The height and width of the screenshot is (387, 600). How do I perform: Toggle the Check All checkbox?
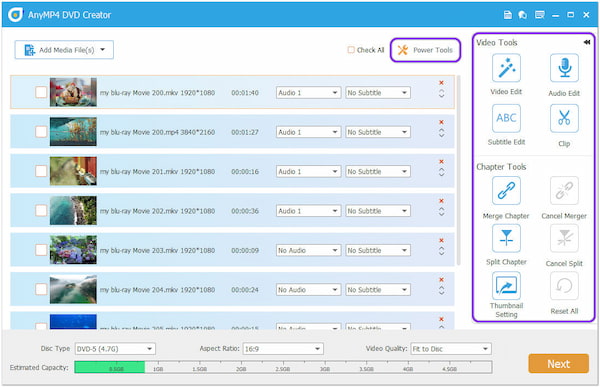click(x=351, y=50)
